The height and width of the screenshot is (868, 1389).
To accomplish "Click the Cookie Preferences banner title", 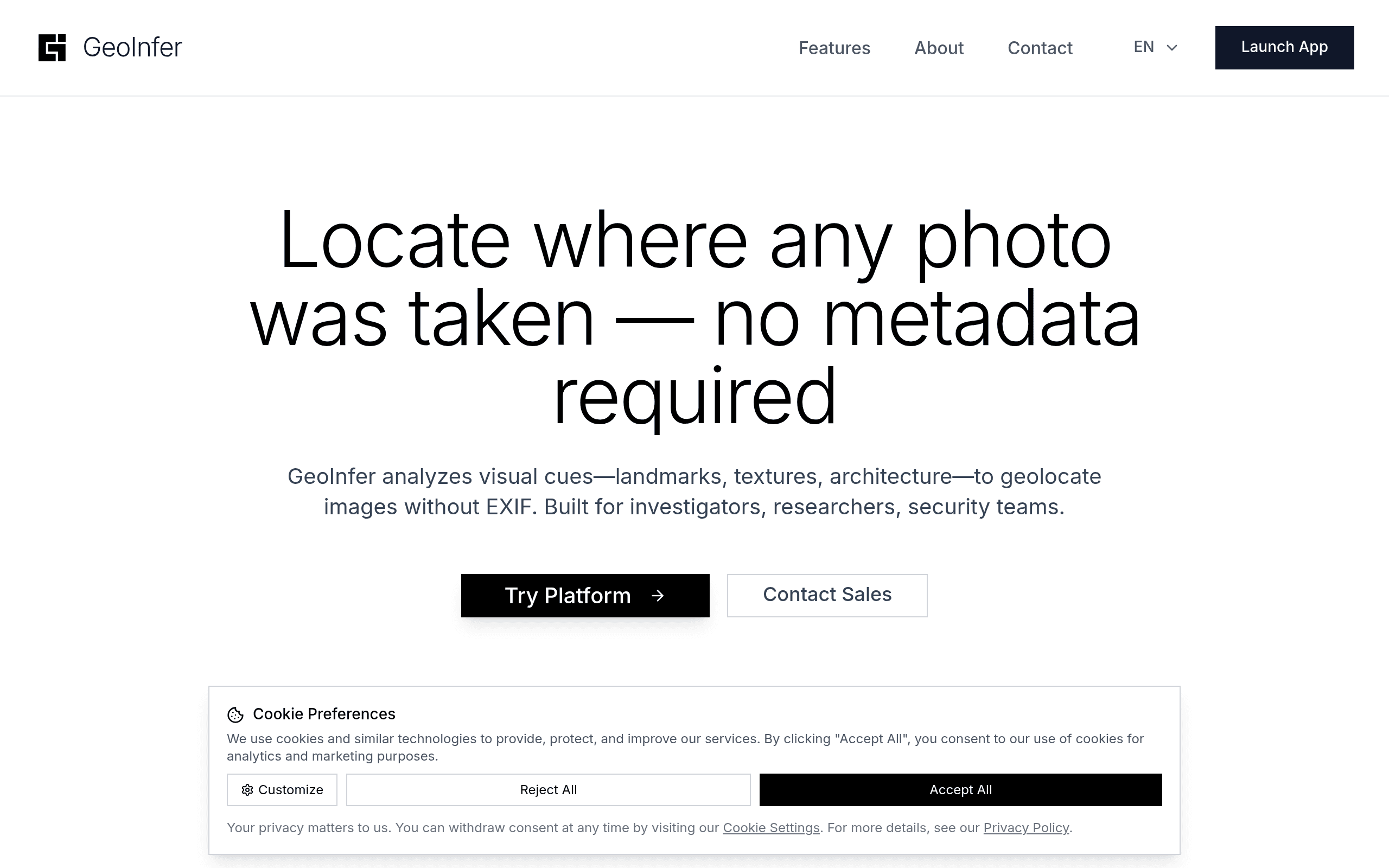I will coord(324,714).
